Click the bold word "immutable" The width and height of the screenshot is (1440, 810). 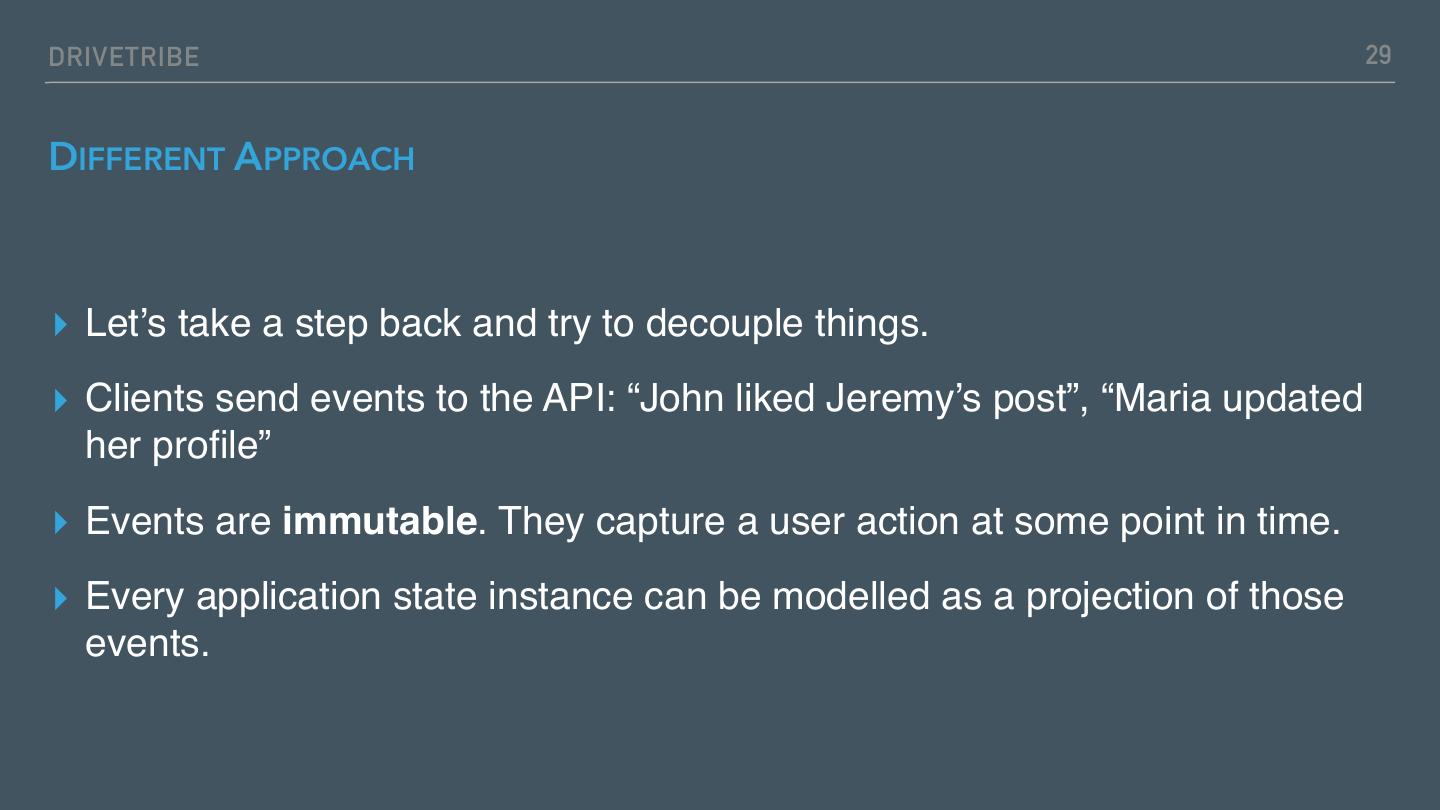[x=379, y=521]
